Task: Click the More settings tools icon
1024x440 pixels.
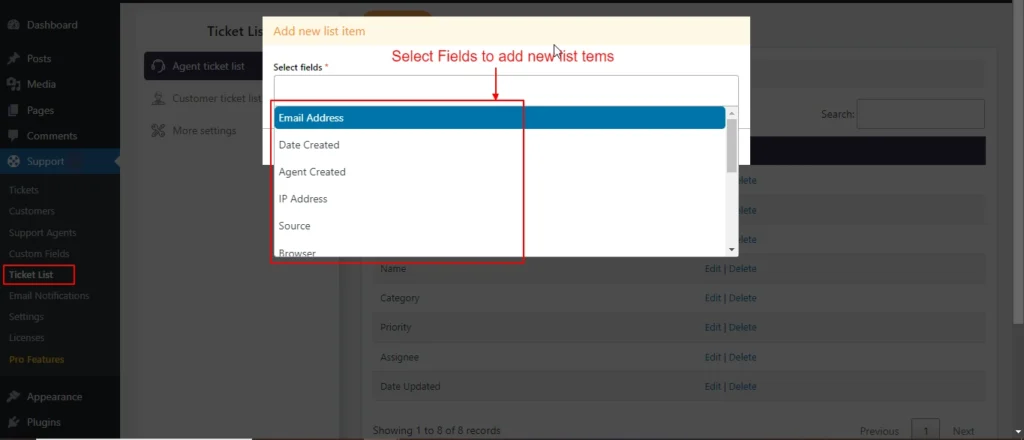Action: point(157,131)
